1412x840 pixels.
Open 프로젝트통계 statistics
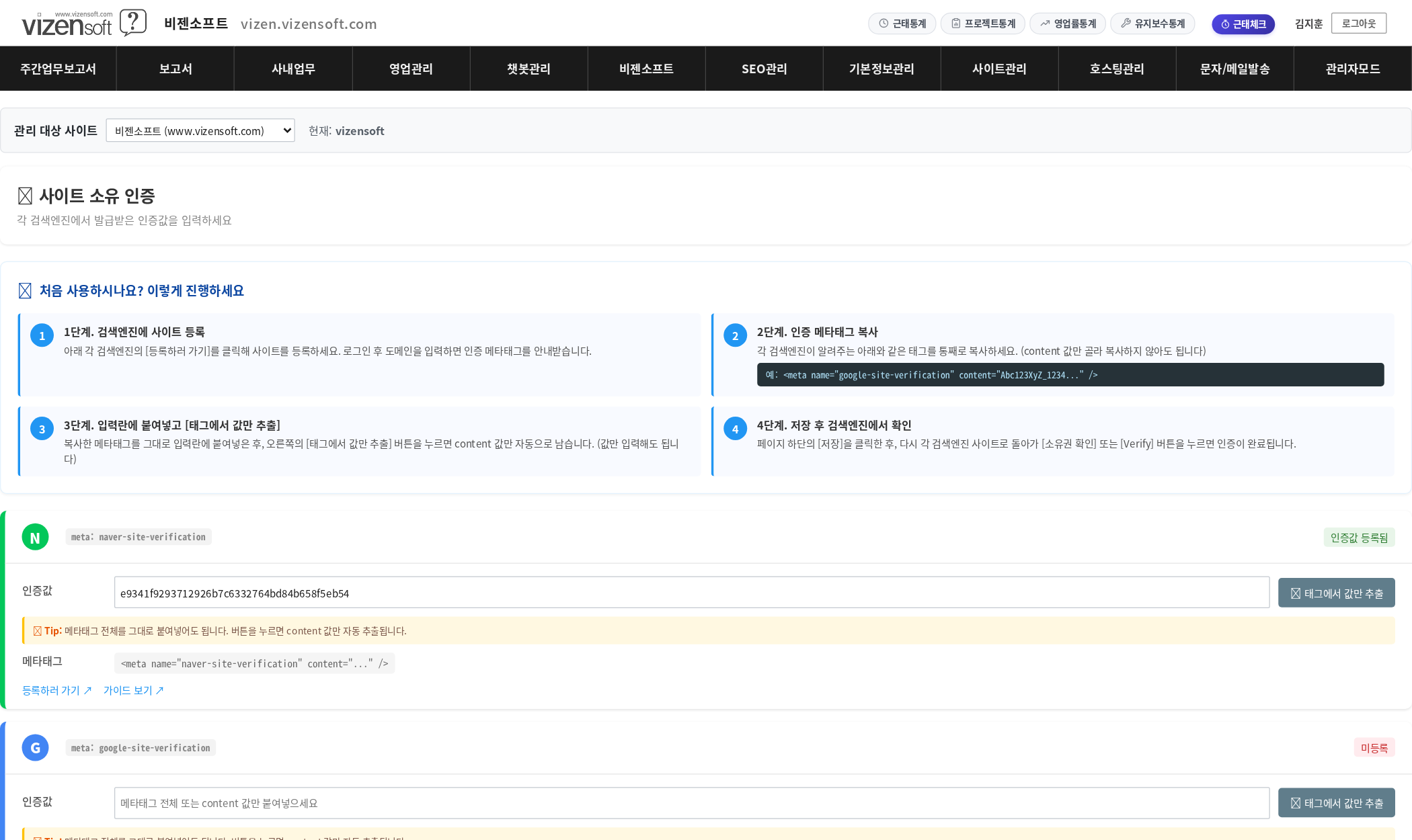click(983, 24)
